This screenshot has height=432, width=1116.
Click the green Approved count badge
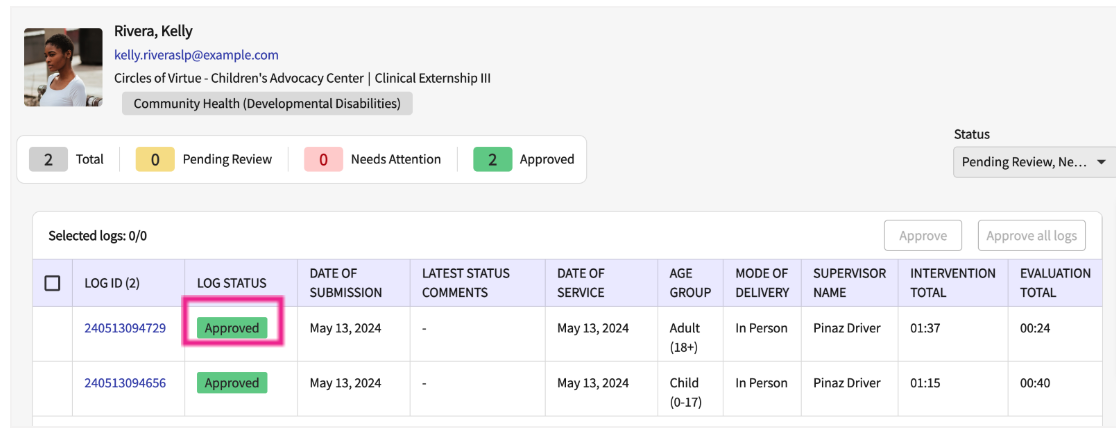click(x=493, y=159)
